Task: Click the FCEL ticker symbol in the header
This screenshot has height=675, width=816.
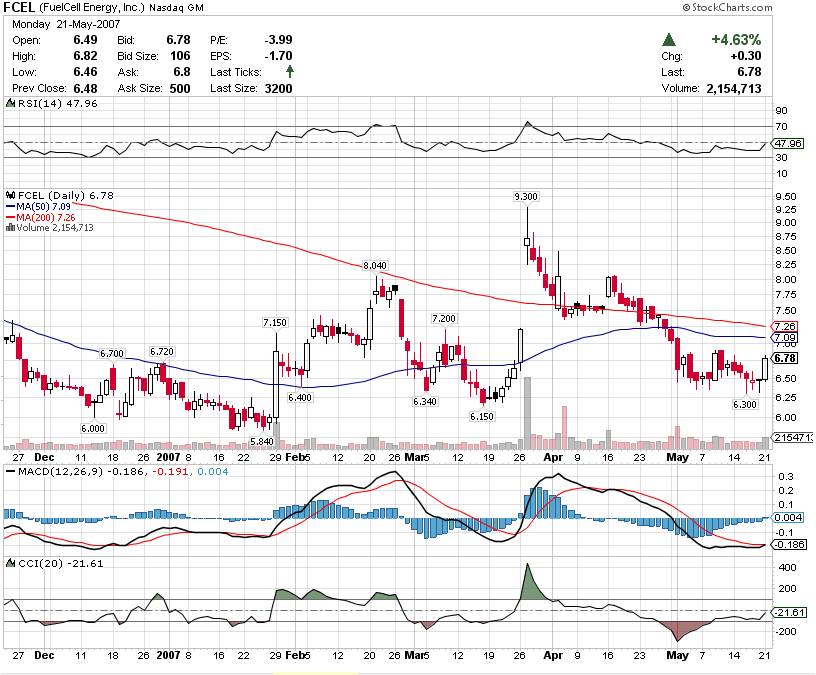Action: pyautogui.click(x=19, y=7)
